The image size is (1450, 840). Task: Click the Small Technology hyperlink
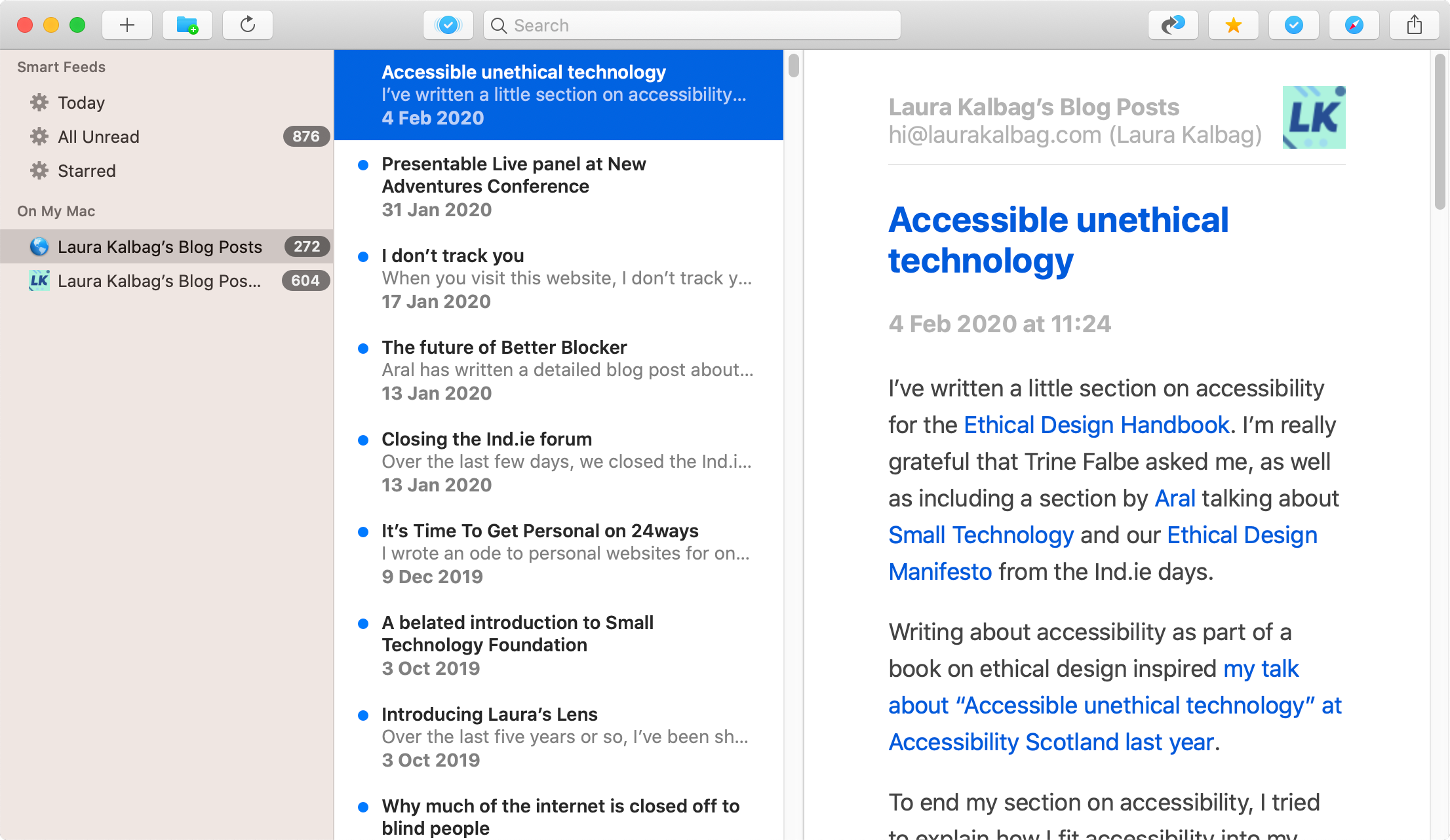coord(981,535)
